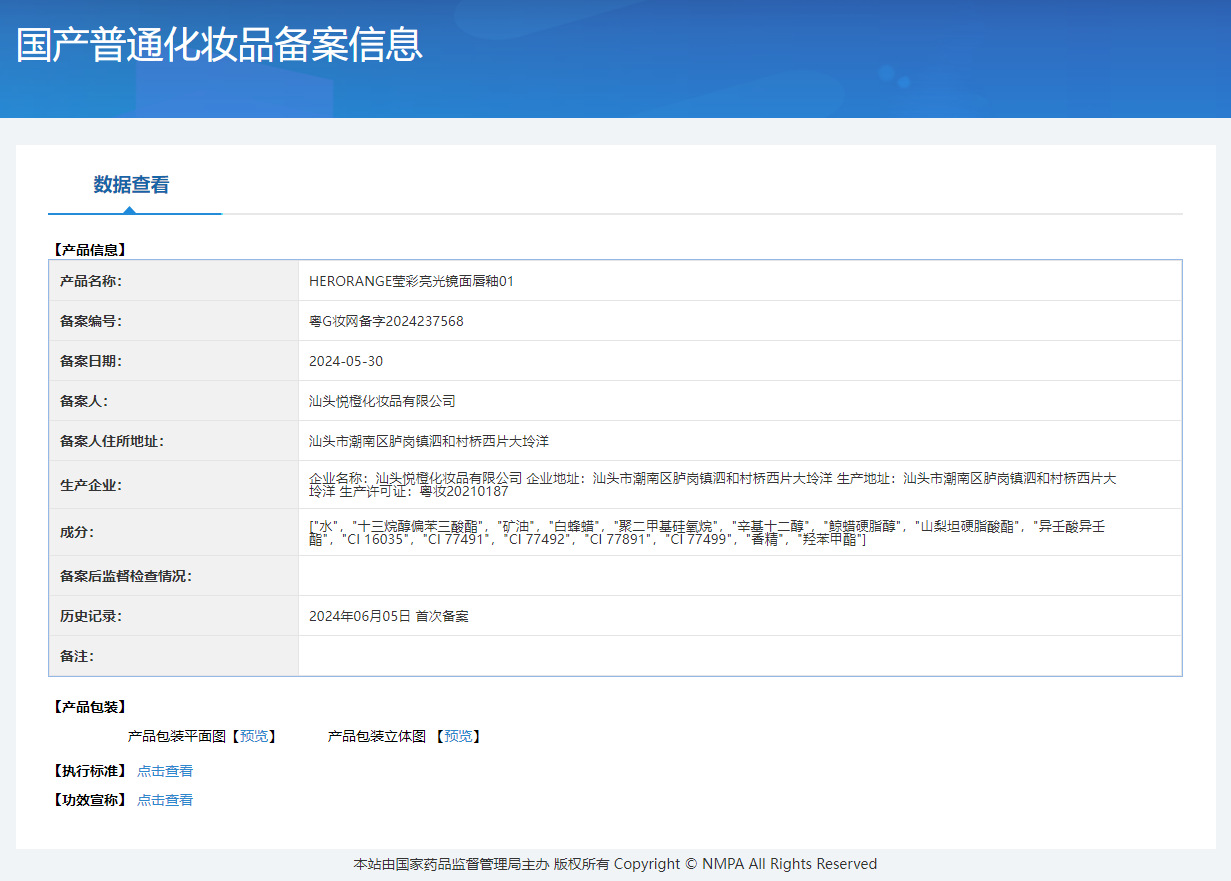Switch to the 数据查看 tab
This screenshot has width=1231, height=881.
131,185
